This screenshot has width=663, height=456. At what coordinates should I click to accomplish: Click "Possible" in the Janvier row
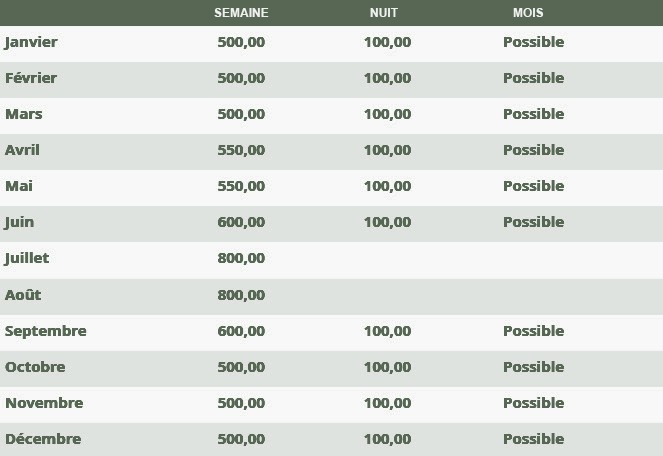533,42
